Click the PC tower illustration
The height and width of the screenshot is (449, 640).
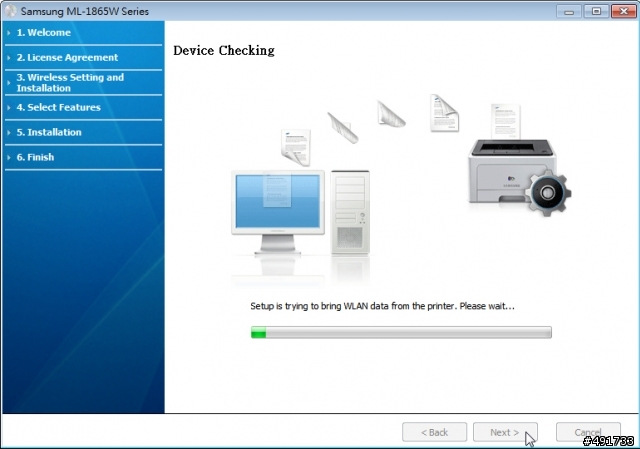coord(350,212)
